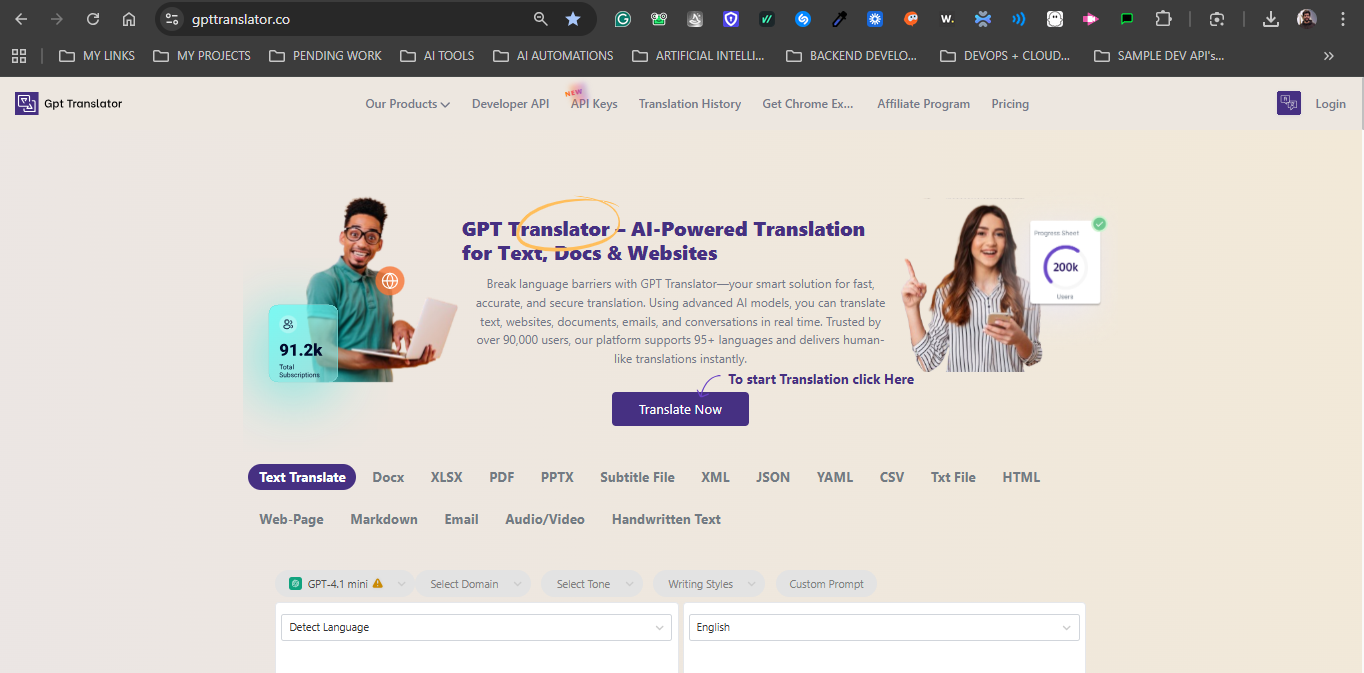Open the AI AUTOMATIONS bookmark folder
The image size is (1364, 673).
point(553,56)
